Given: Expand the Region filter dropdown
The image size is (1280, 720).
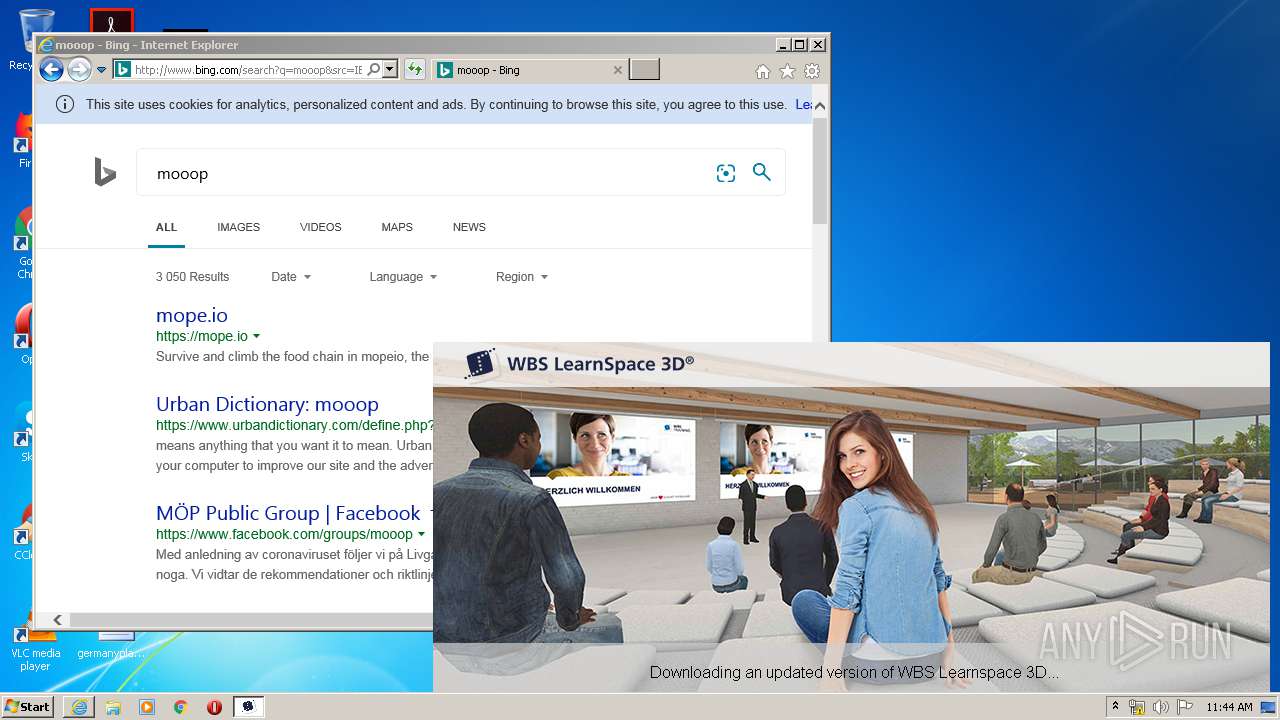Looking at the screenshot, I should [522, 277].
